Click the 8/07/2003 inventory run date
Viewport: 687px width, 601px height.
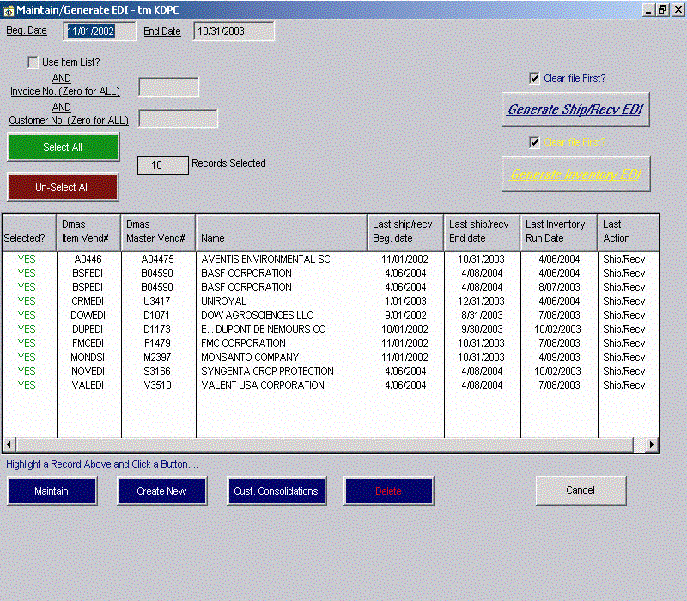pyautogui.click(x=559, y=287)
